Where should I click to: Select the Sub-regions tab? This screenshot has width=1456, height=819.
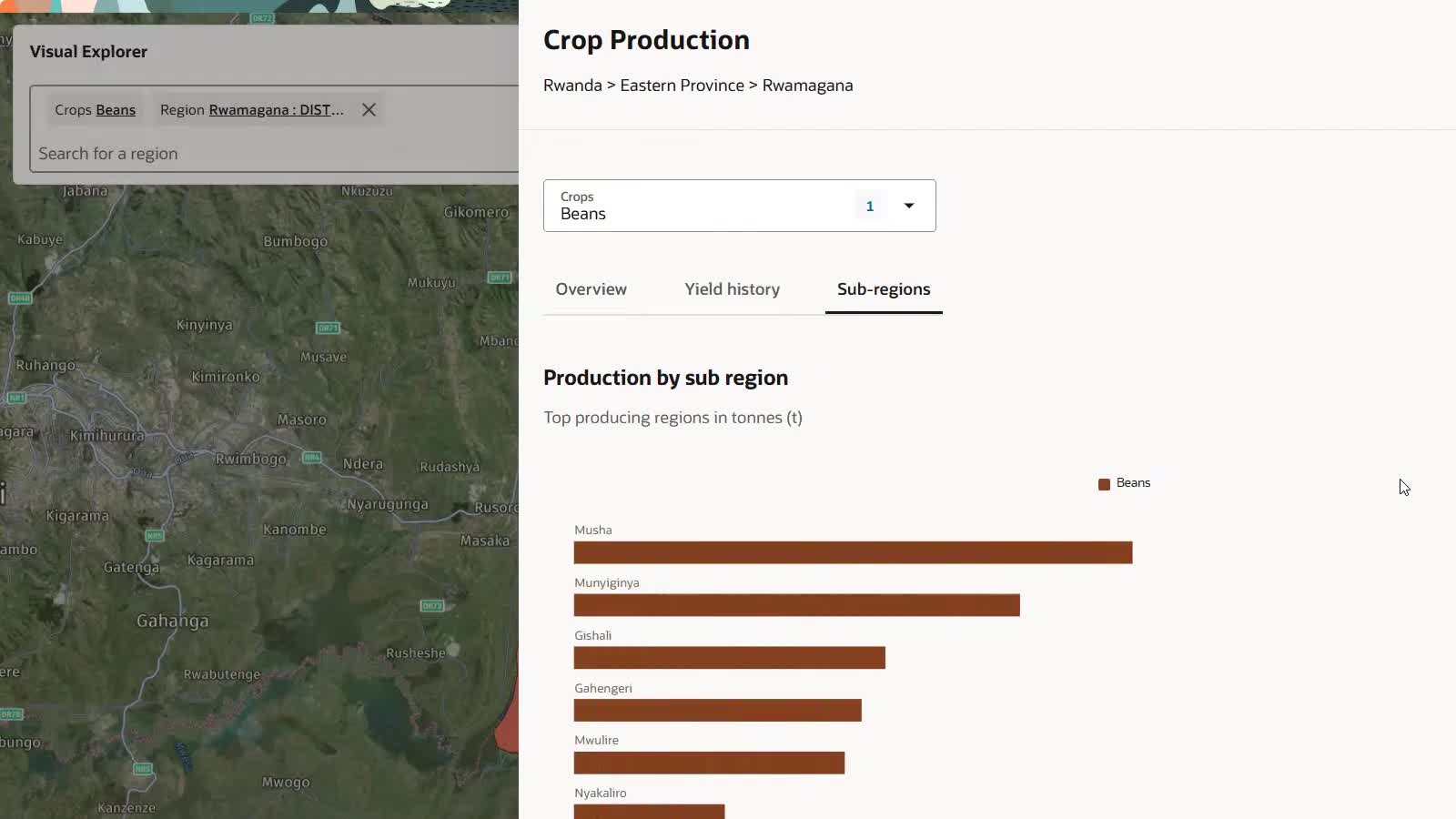884,289
